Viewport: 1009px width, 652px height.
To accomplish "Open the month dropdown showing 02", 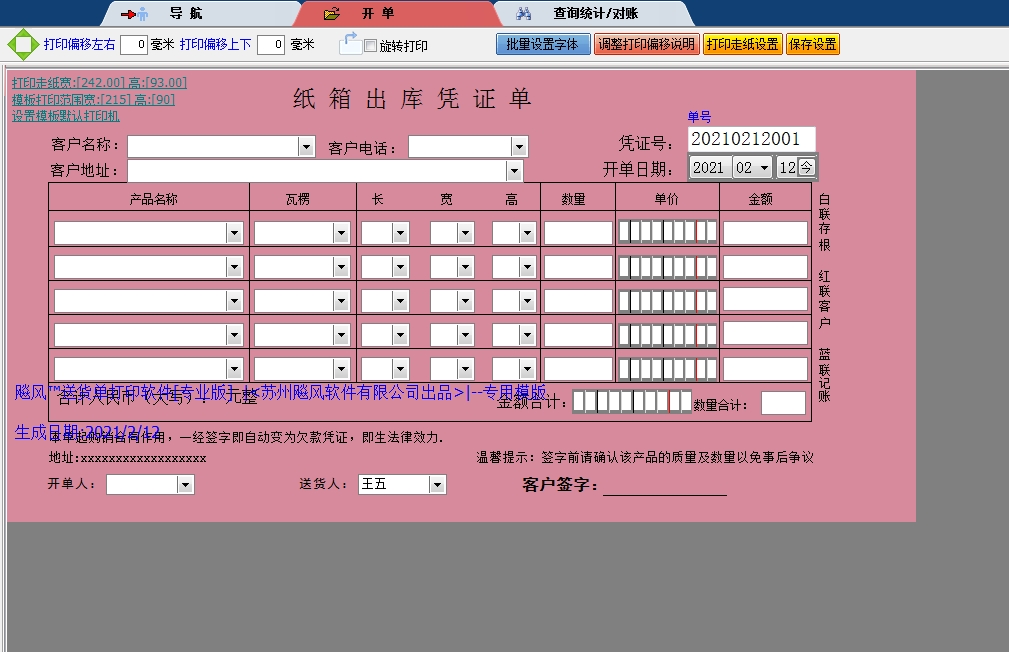I will tap(764, 167).
